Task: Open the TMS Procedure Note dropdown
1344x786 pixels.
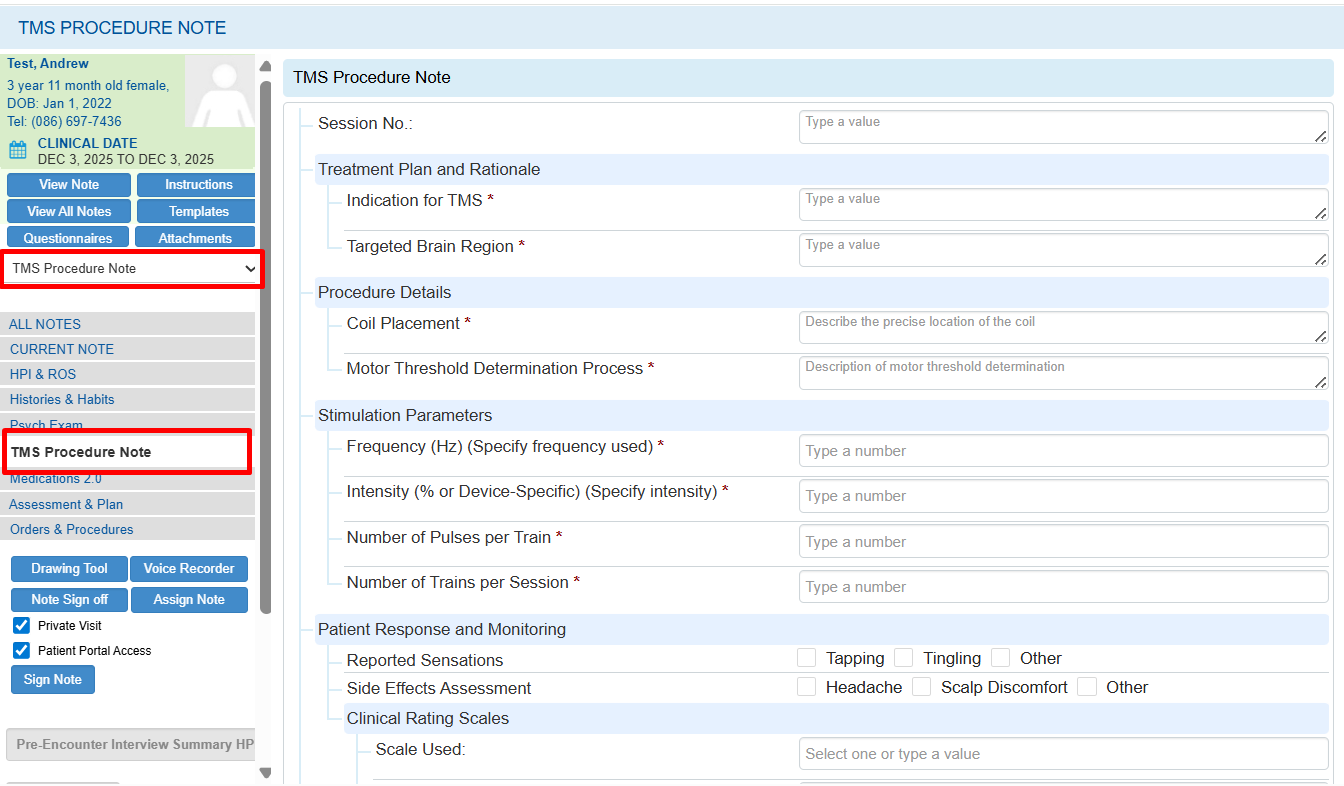Action: point(132,268)
